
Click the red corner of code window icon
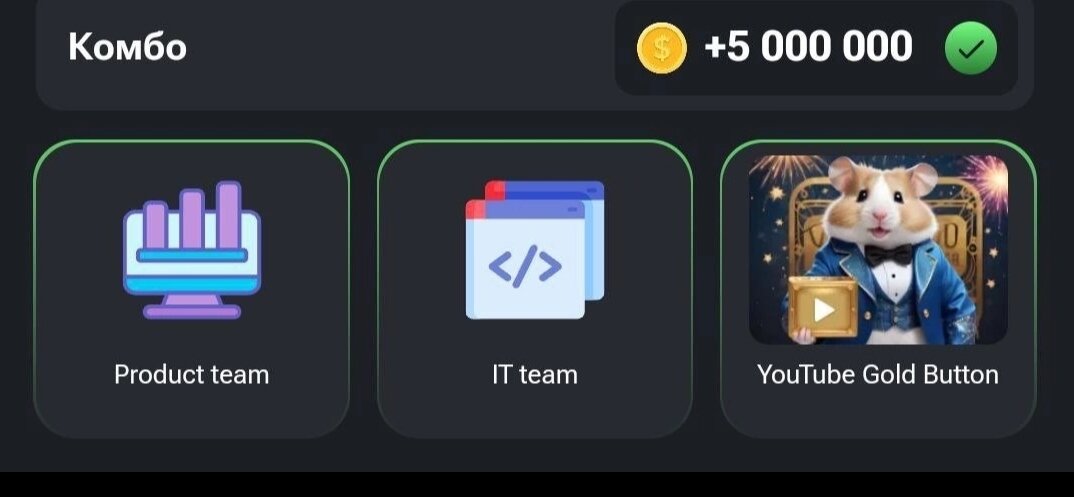coord(475,209)
